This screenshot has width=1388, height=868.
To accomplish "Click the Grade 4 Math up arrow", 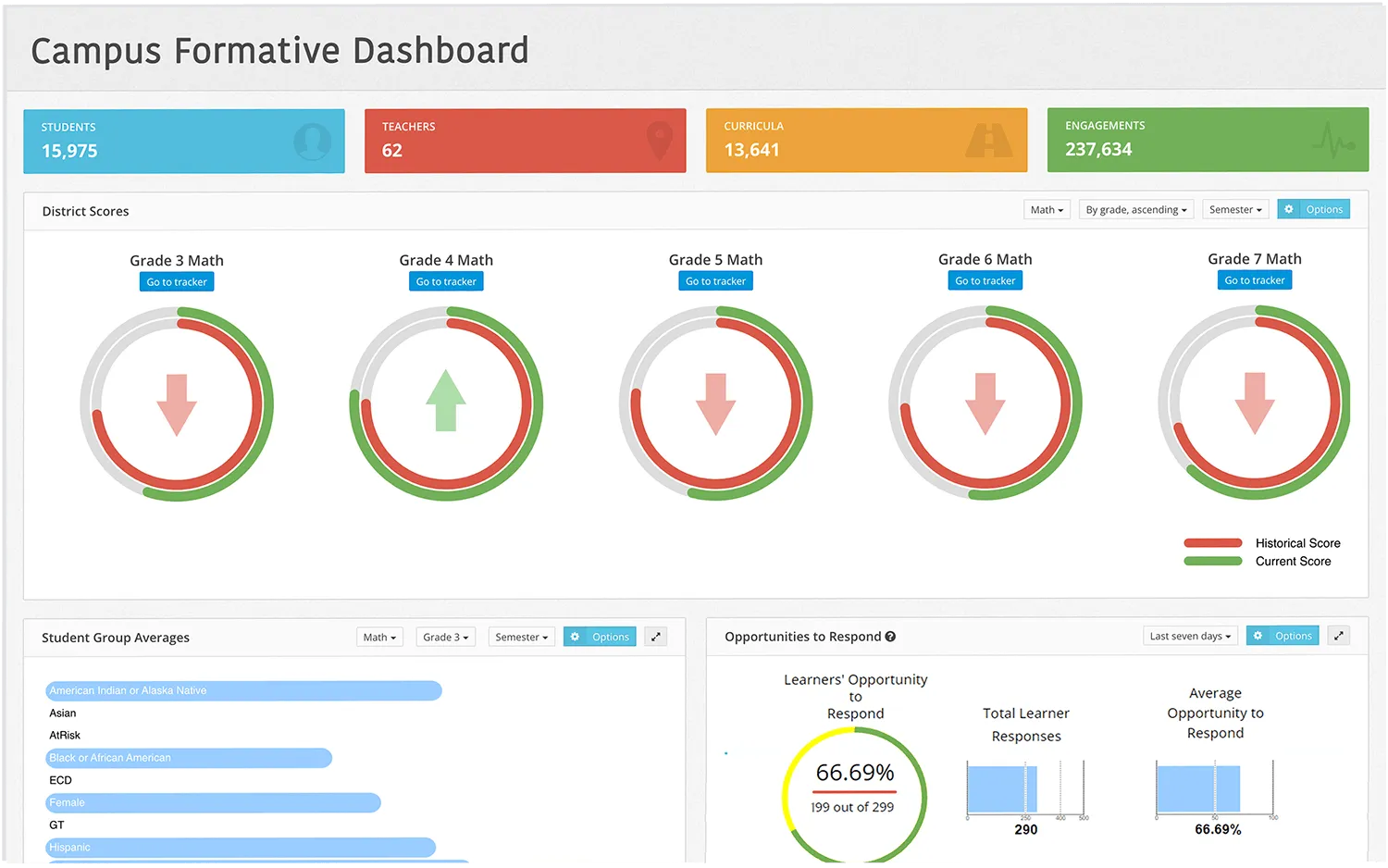I will [x=446, y=401].
